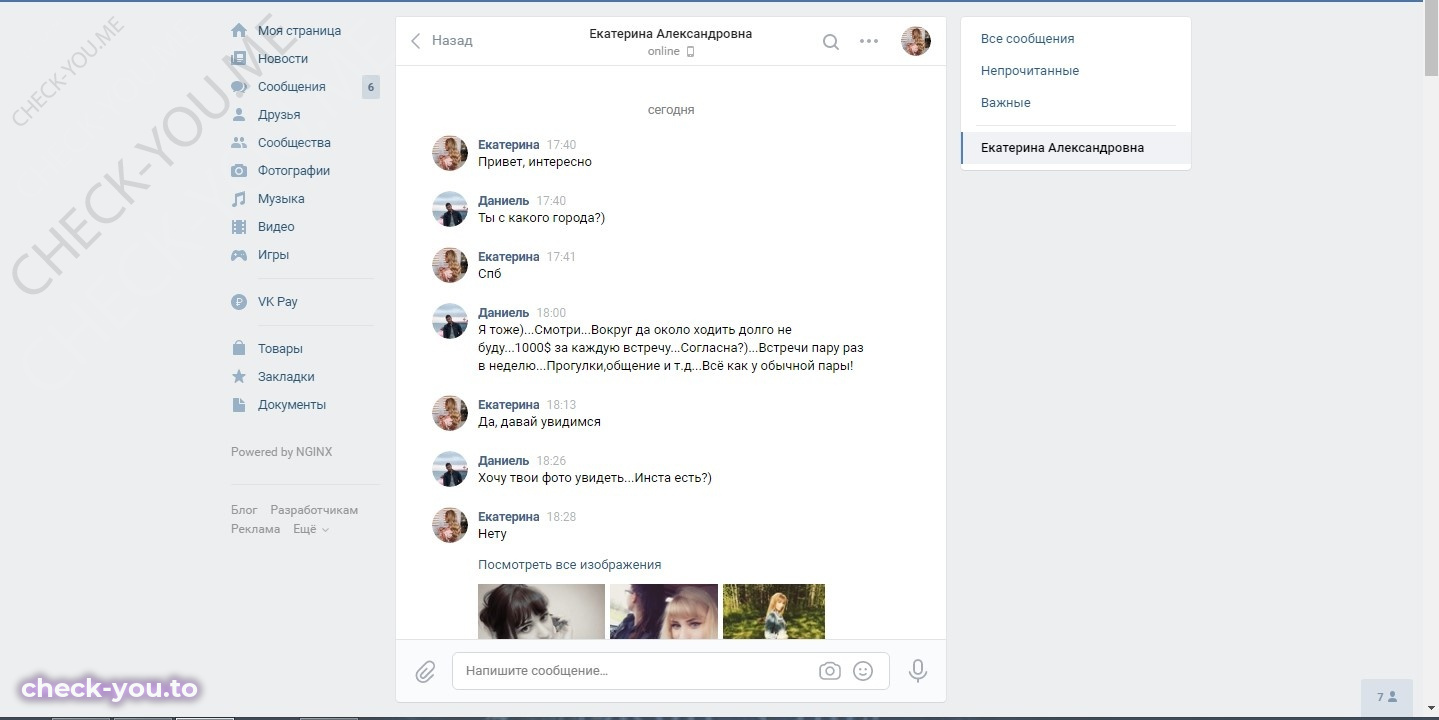Image resolution: width=1439 pixels, height=720 pixels.
Task: Click the message Да, давай увидимся
Action: point(540,422)
